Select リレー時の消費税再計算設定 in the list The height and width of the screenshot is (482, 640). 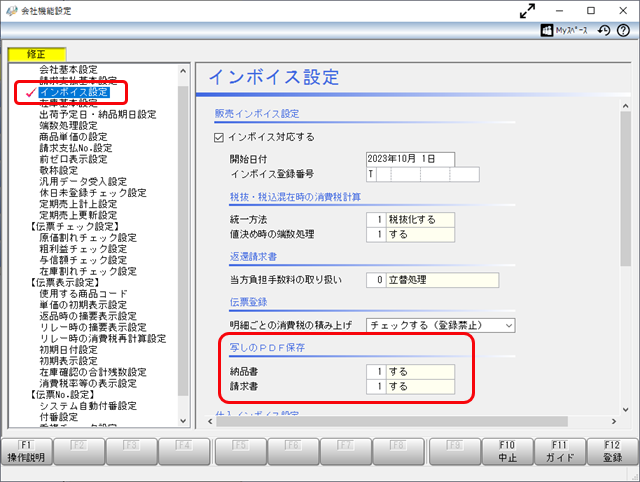(102, 339)
